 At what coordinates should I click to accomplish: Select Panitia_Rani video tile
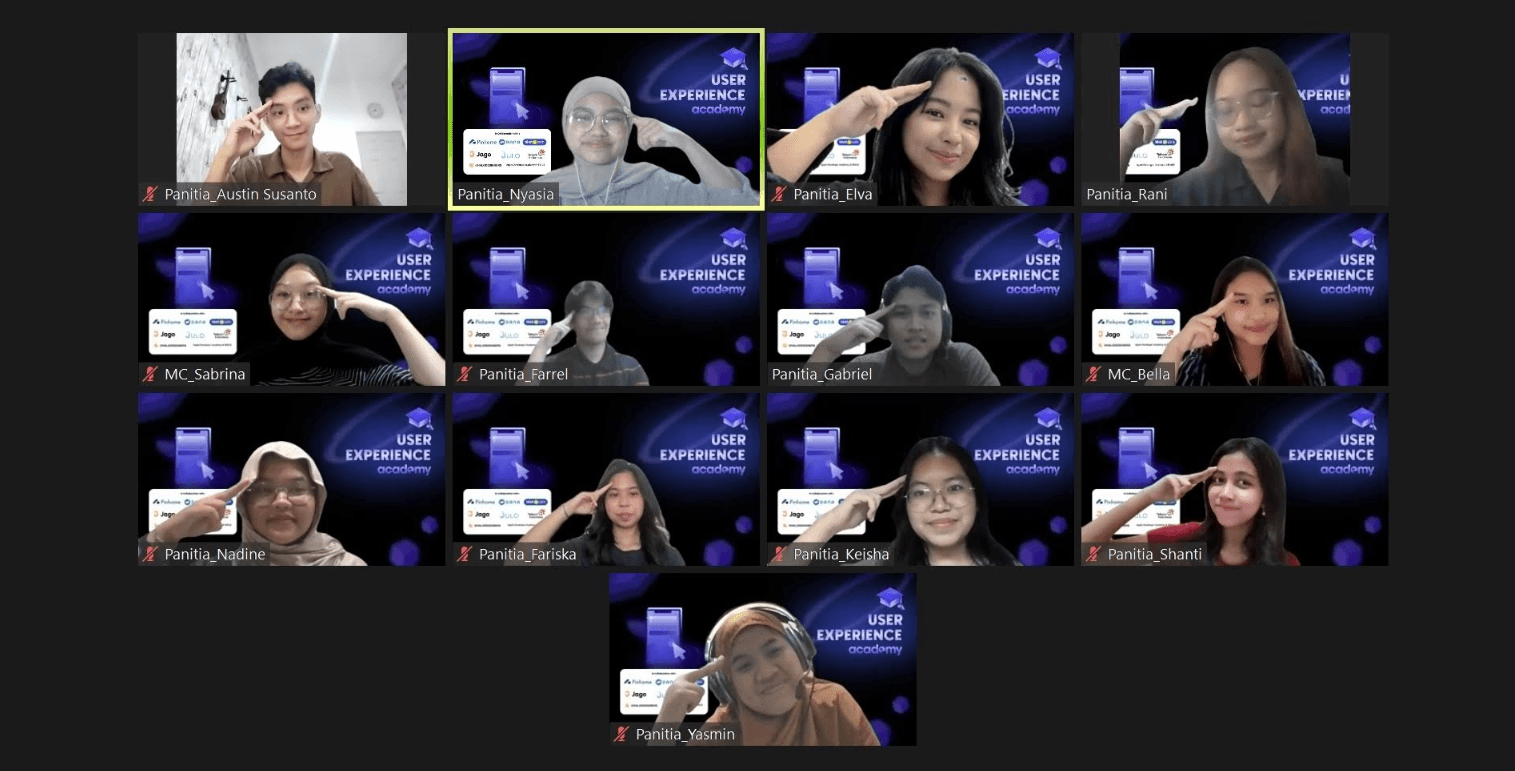[x=1235, y=119]
